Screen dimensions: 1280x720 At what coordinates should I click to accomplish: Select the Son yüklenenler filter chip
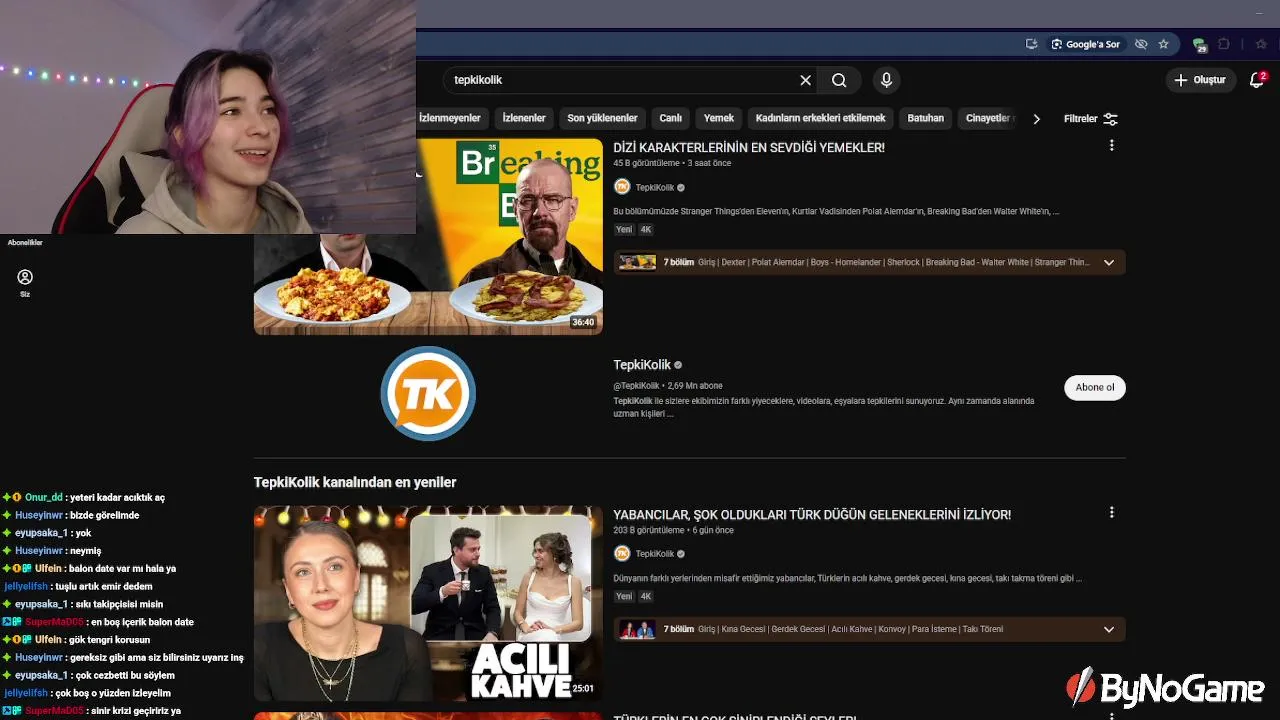[x=602, y=118]
